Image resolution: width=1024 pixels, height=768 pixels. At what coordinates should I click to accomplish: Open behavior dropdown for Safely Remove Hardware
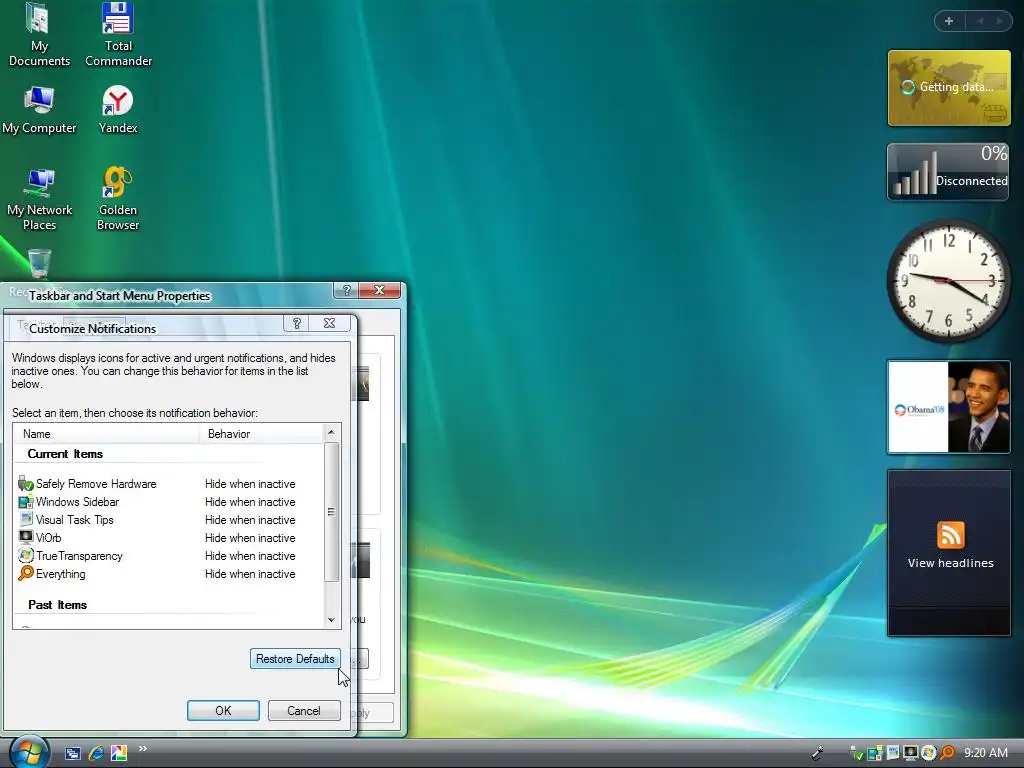(x=250, y=484)
